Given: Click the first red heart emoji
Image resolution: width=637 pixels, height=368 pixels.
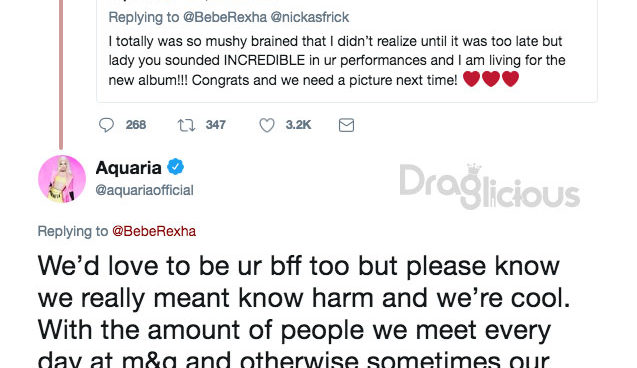Looking at the screenshot, I should pyautogui.click(x=471, y=79).
